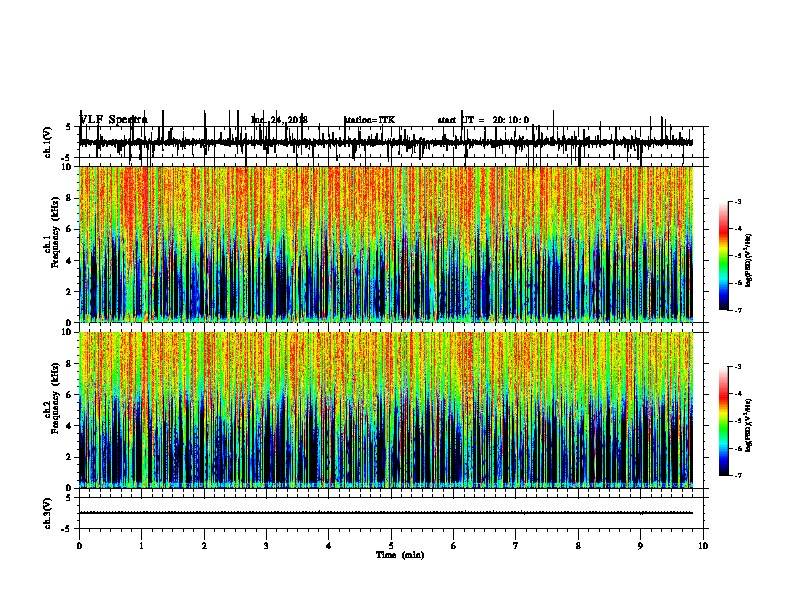Click the log(PSD) label beside ch.2 color bar
The width and height of the screenshot is (792, 612).
click(748, 425)
